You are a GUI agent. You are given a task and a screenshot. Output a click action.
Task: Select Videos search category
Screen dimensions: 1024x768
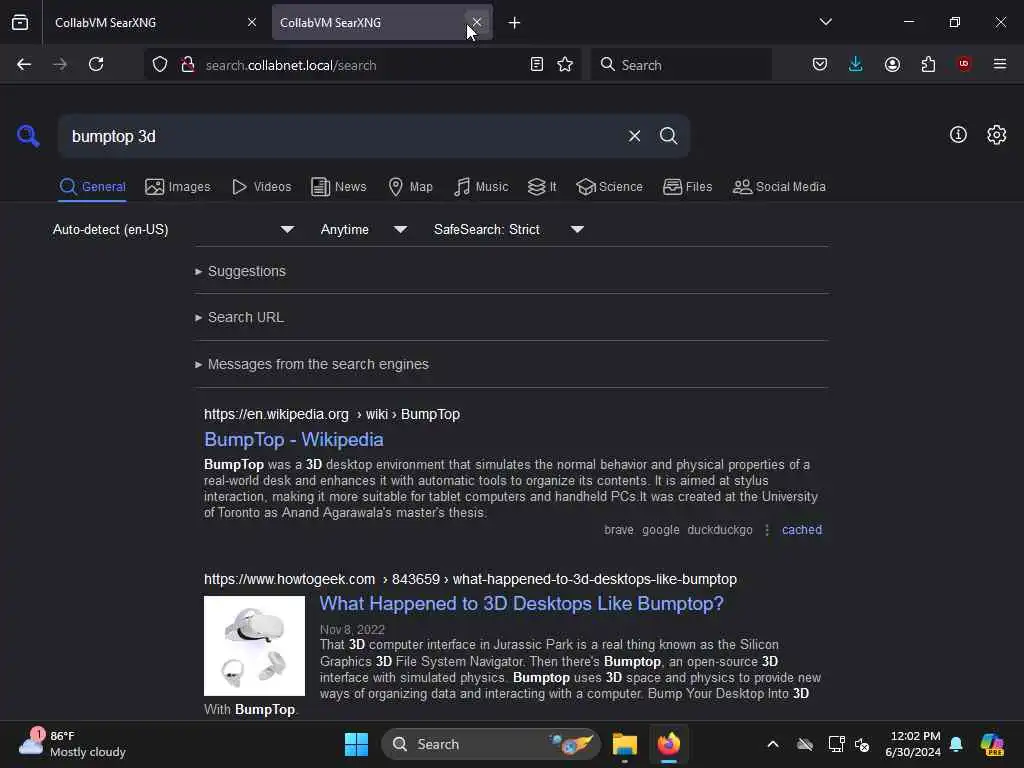[261, 187]
